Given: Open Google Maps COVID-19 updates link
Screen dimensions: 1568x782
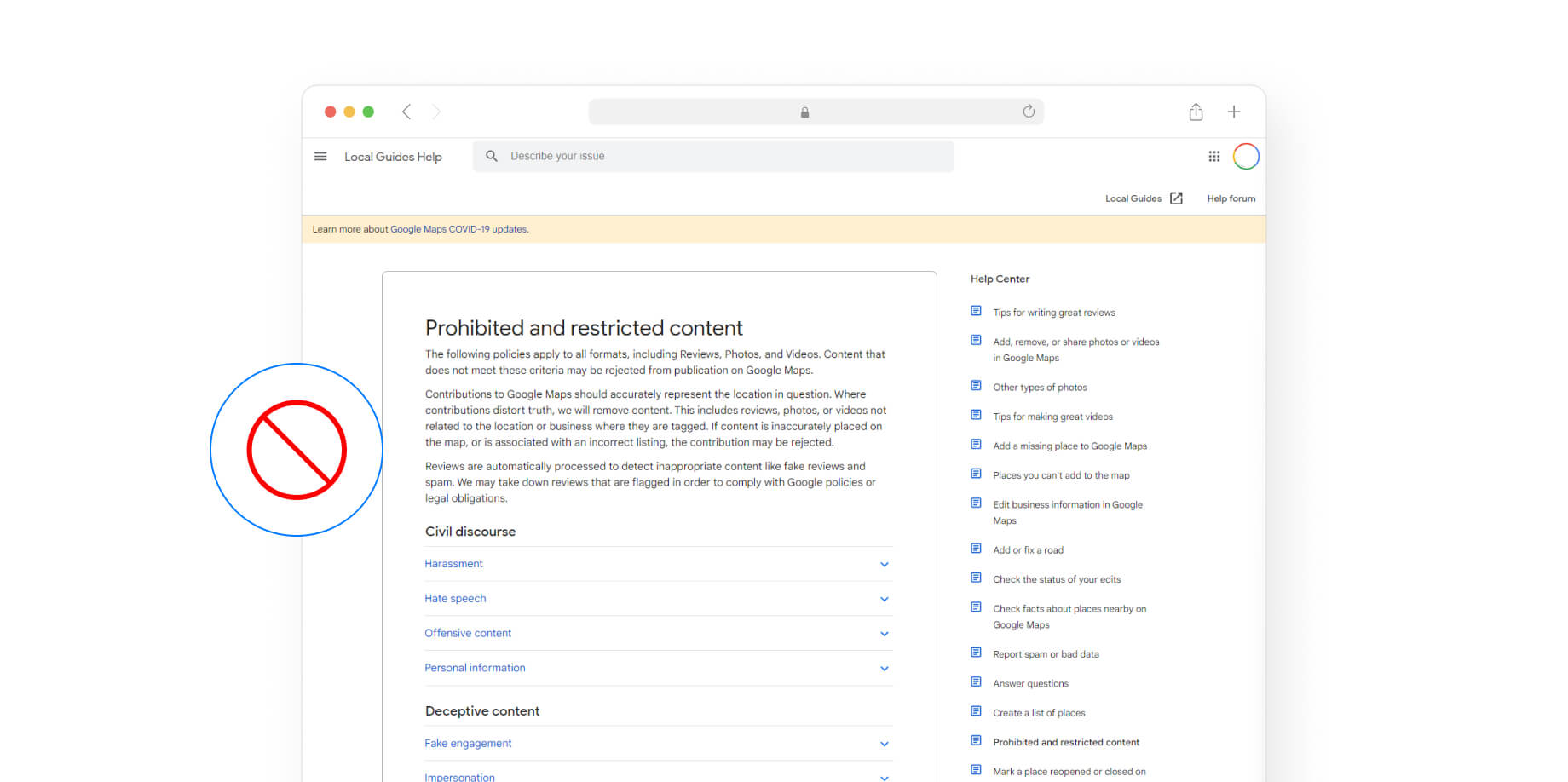Looking at the screenshot, I should click(459, 229).
